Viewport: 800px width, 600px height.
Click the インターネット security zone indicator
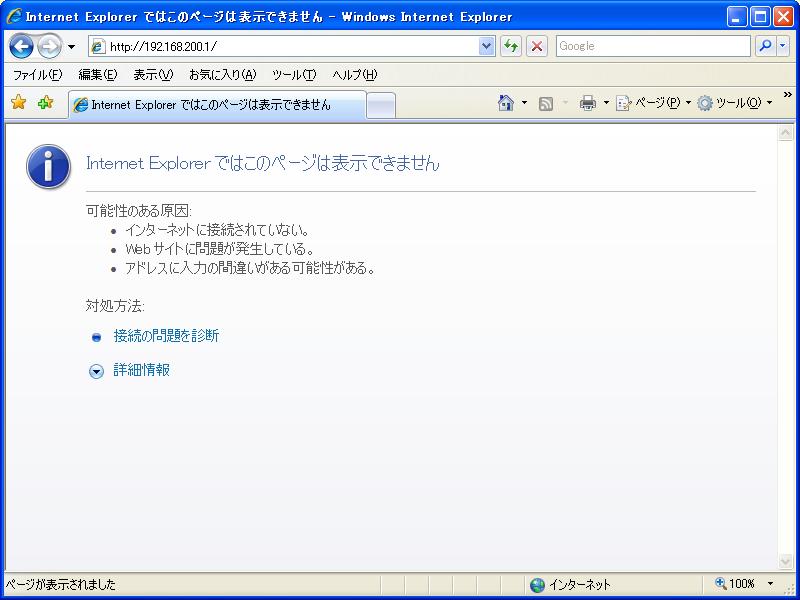570,585
